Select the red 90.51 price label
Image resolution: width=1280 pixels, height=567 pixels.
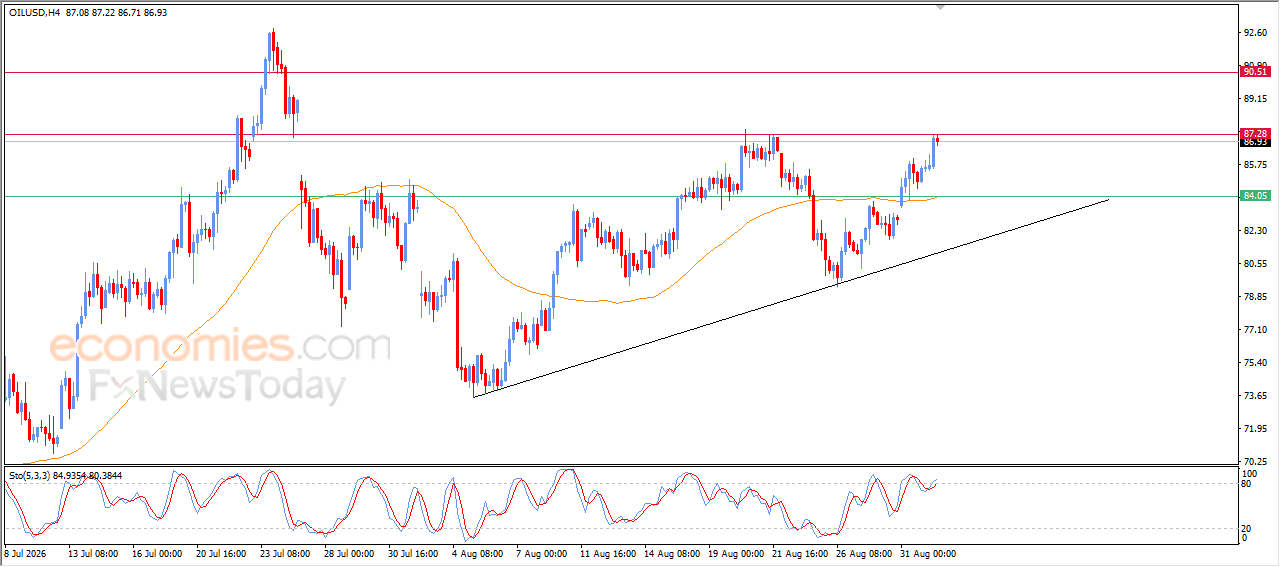[1255, 72]
